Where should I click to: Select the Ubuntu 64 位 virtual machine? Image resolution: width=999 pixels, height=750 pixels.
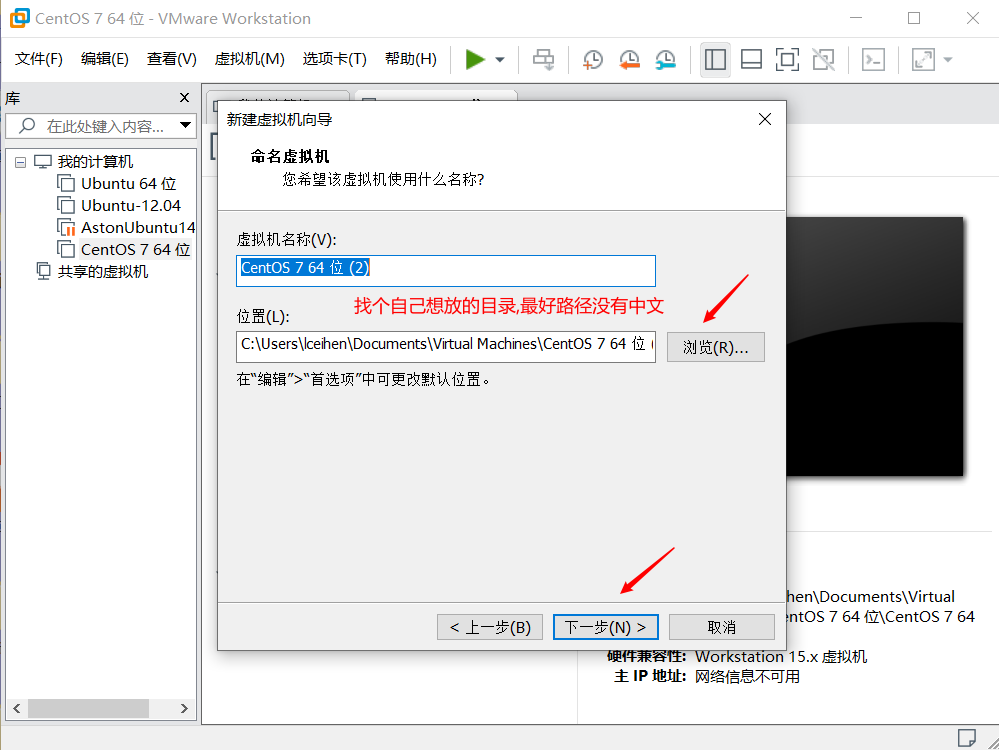click(x=128, y=184)
